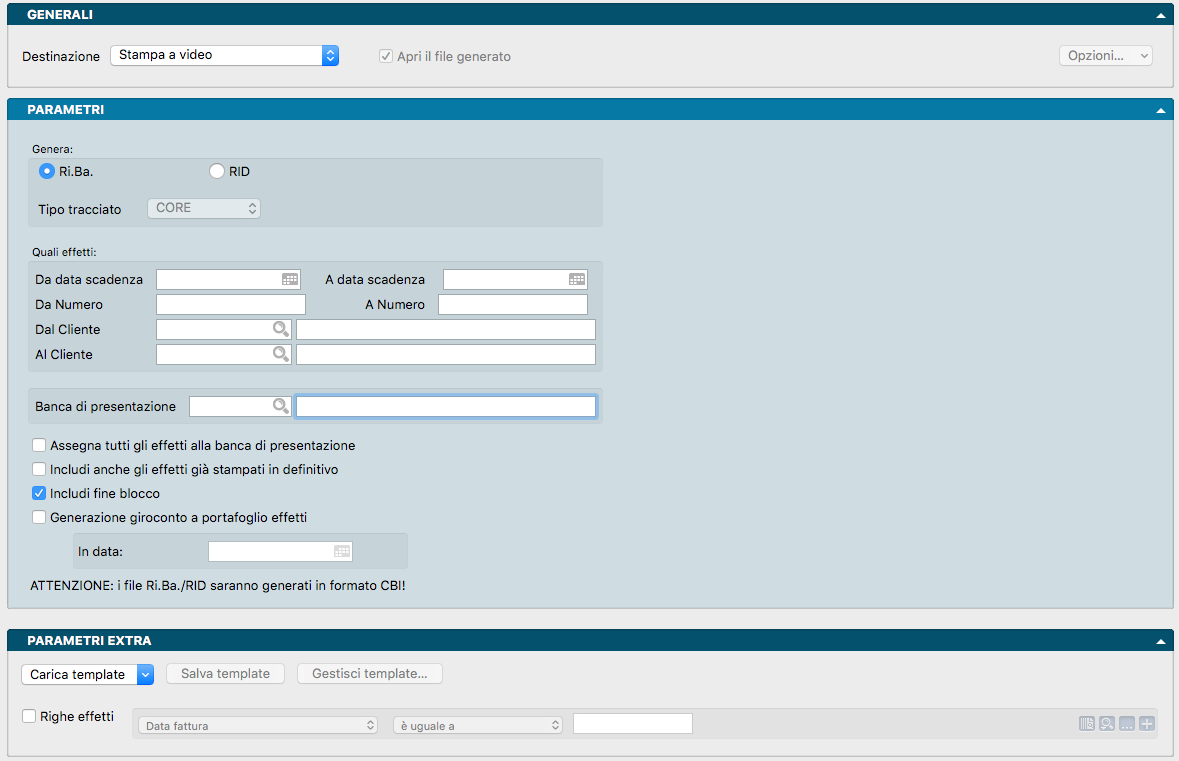Tick the Generazione giroconto a portafoglio effetti checkbox
1179x761 pixels.
coord(39,518)
